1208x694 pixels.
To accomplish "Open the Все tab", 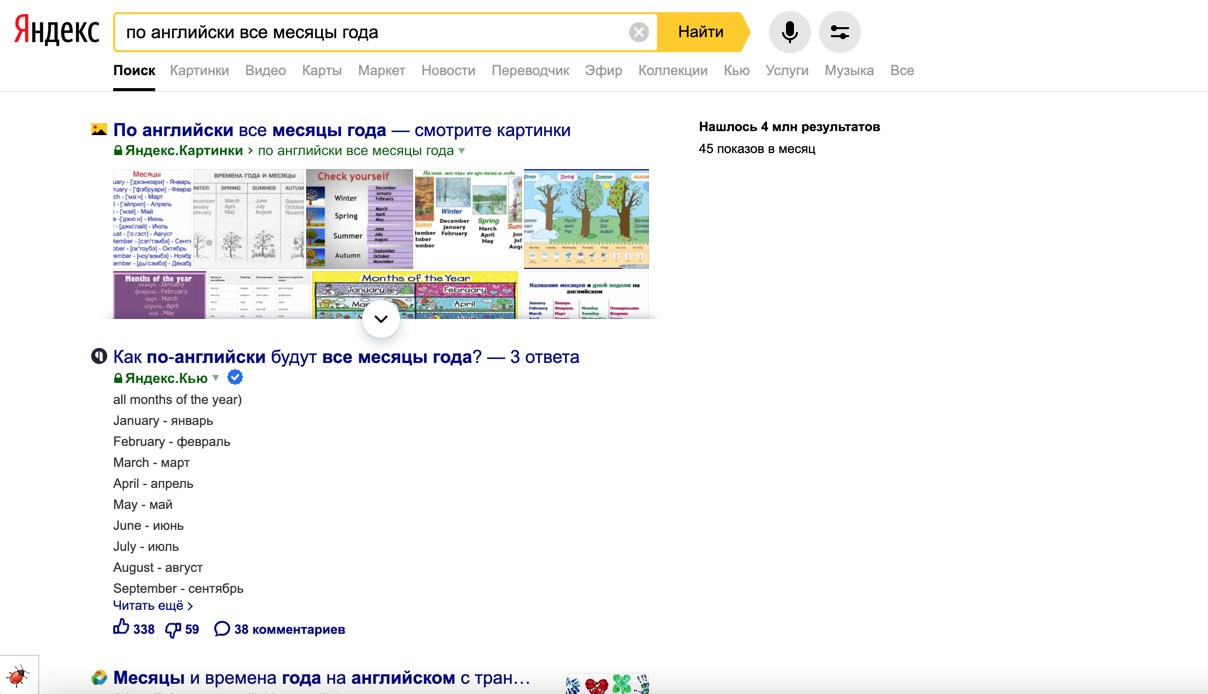I will point(902,70).
